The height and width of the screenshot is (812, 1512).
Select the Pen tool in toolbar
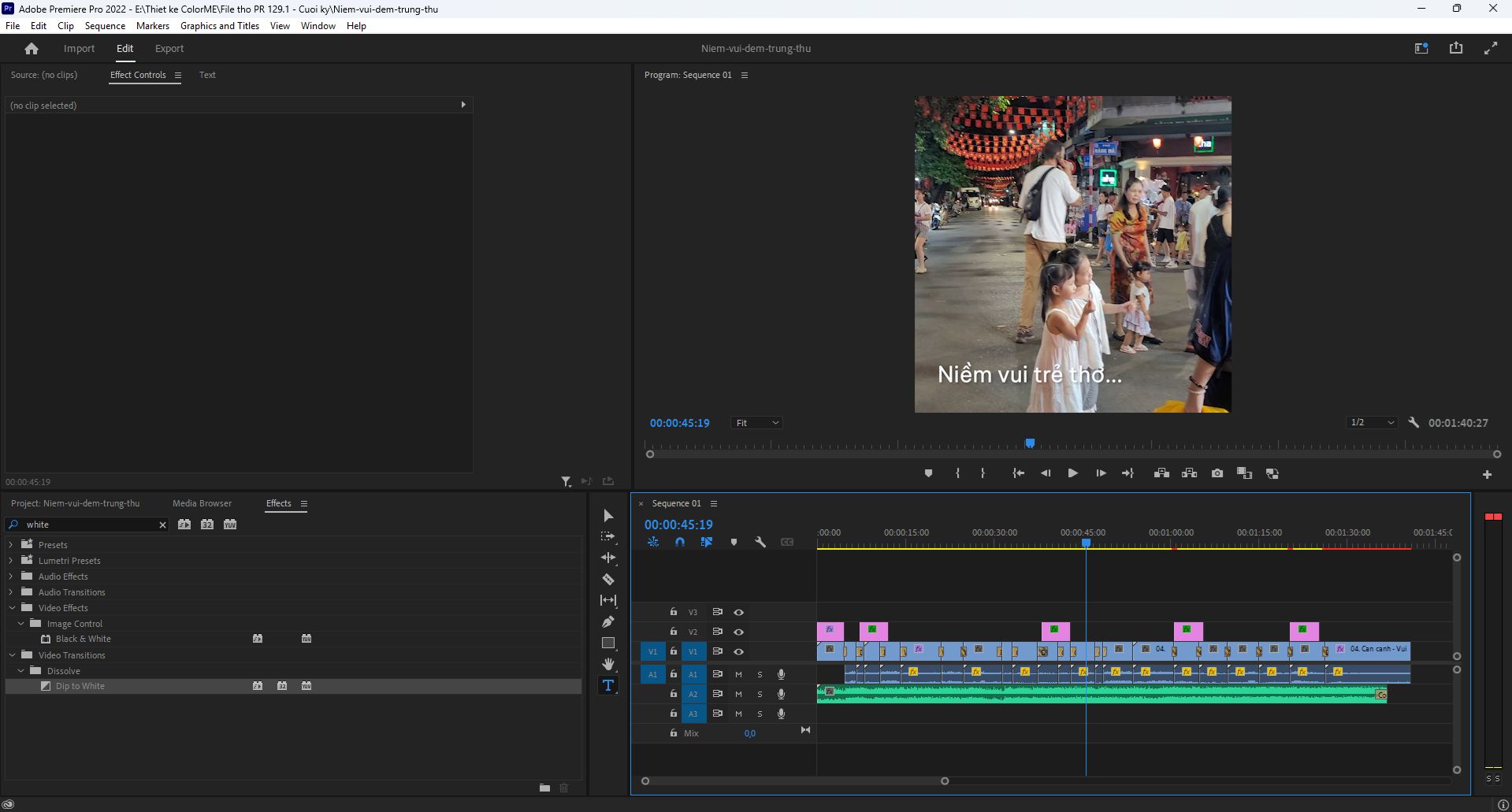[x=608, y=621]
